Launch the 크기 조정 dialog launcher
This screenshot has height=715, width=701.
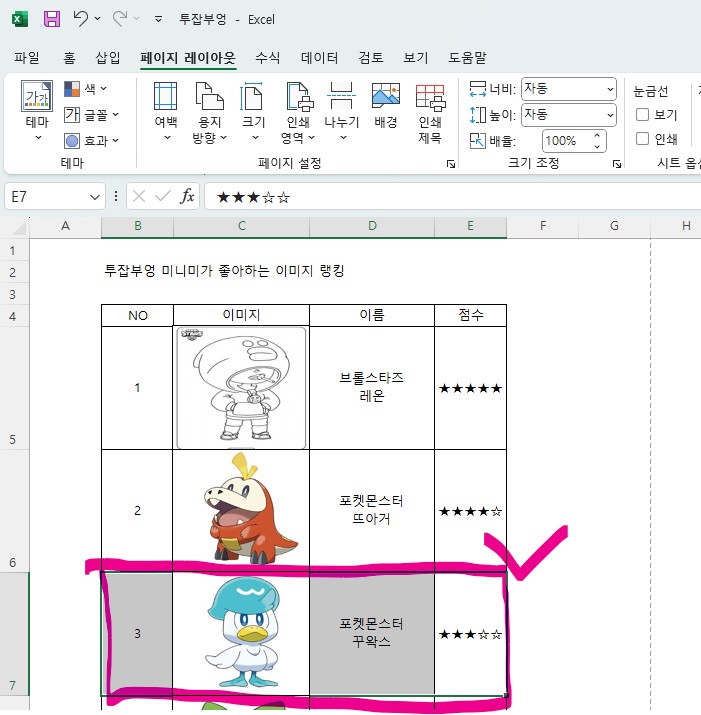(617, 164)
